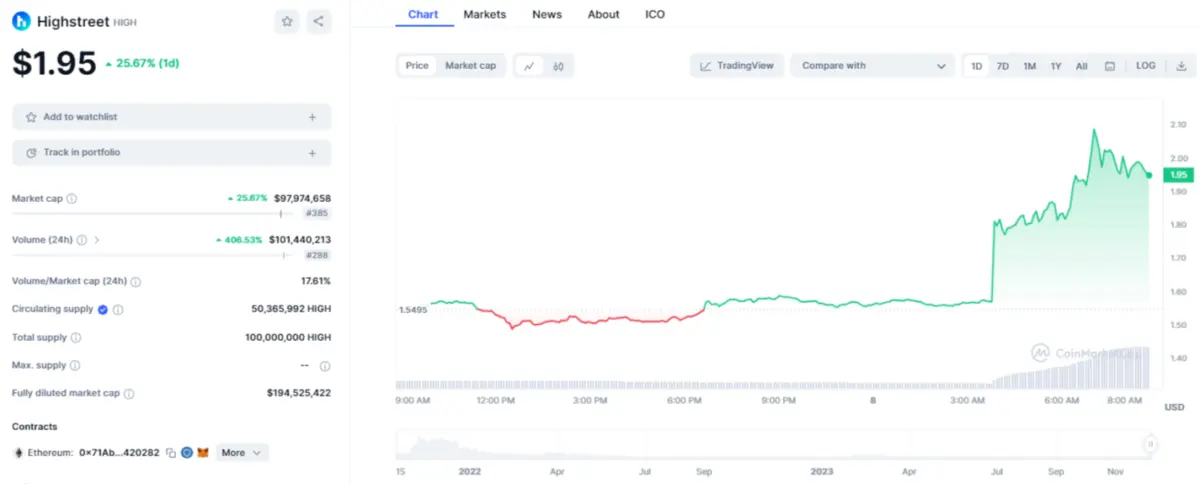The height and width of the screenshot is (484, 1200).
Task: Open the Compare with dropdown
Action: point(873,66)
